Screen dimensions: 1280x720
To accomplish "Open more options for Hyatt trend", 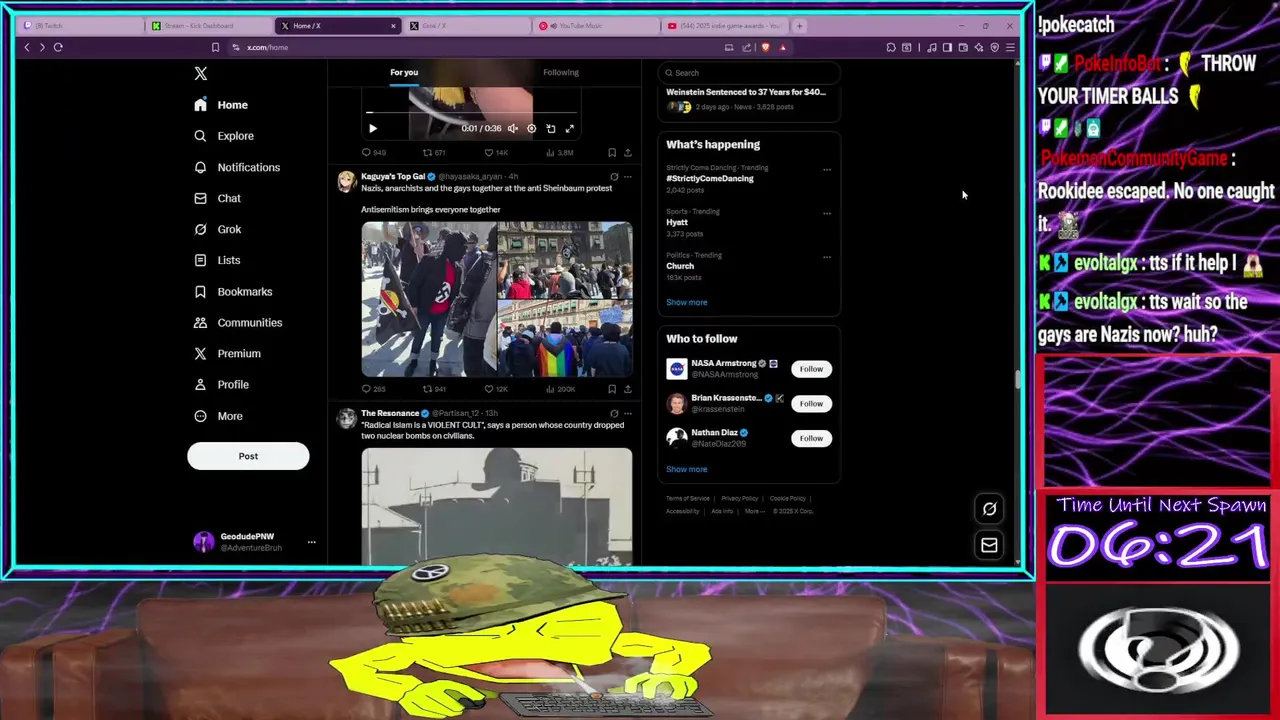I will click(x=827, y=213).
